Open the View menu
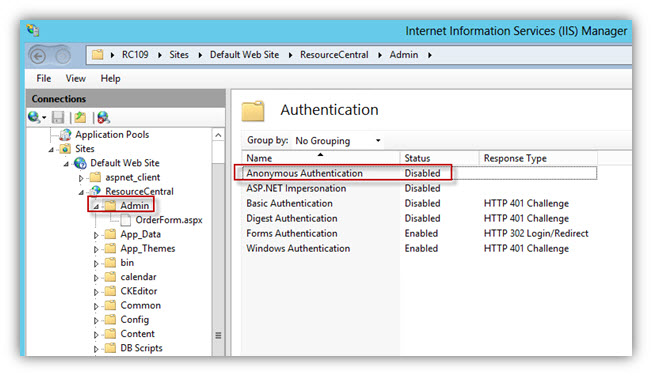Image resolution: width=652 pixels, height=376 pixels. point(76,78)
